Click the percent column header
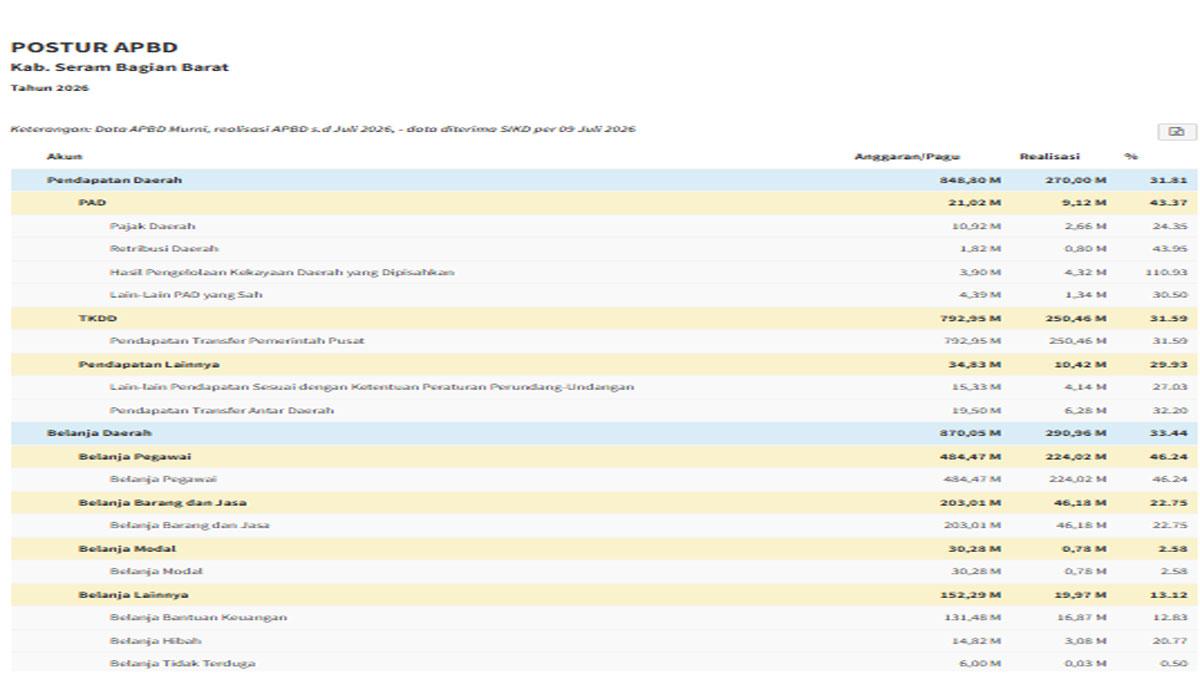Image resolution: width=1200 pixels, height=700 pixels. (x=1131, y=156)
